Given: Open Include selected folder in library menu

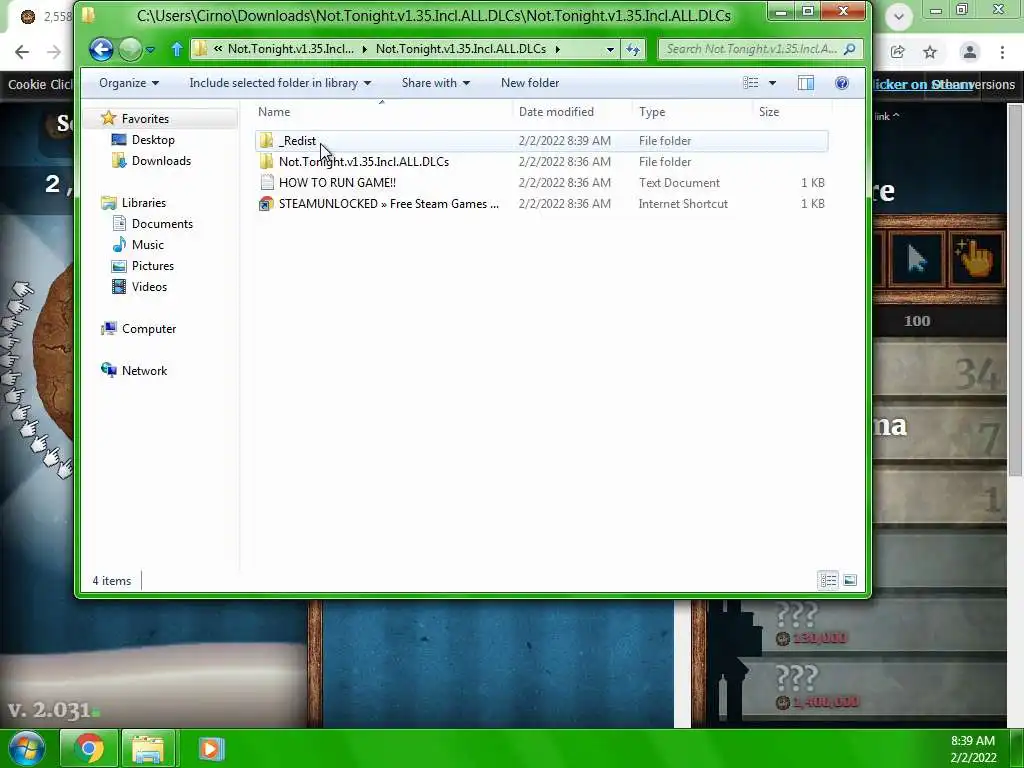Looking at the screenshot, I should click(x=280, y=83).
